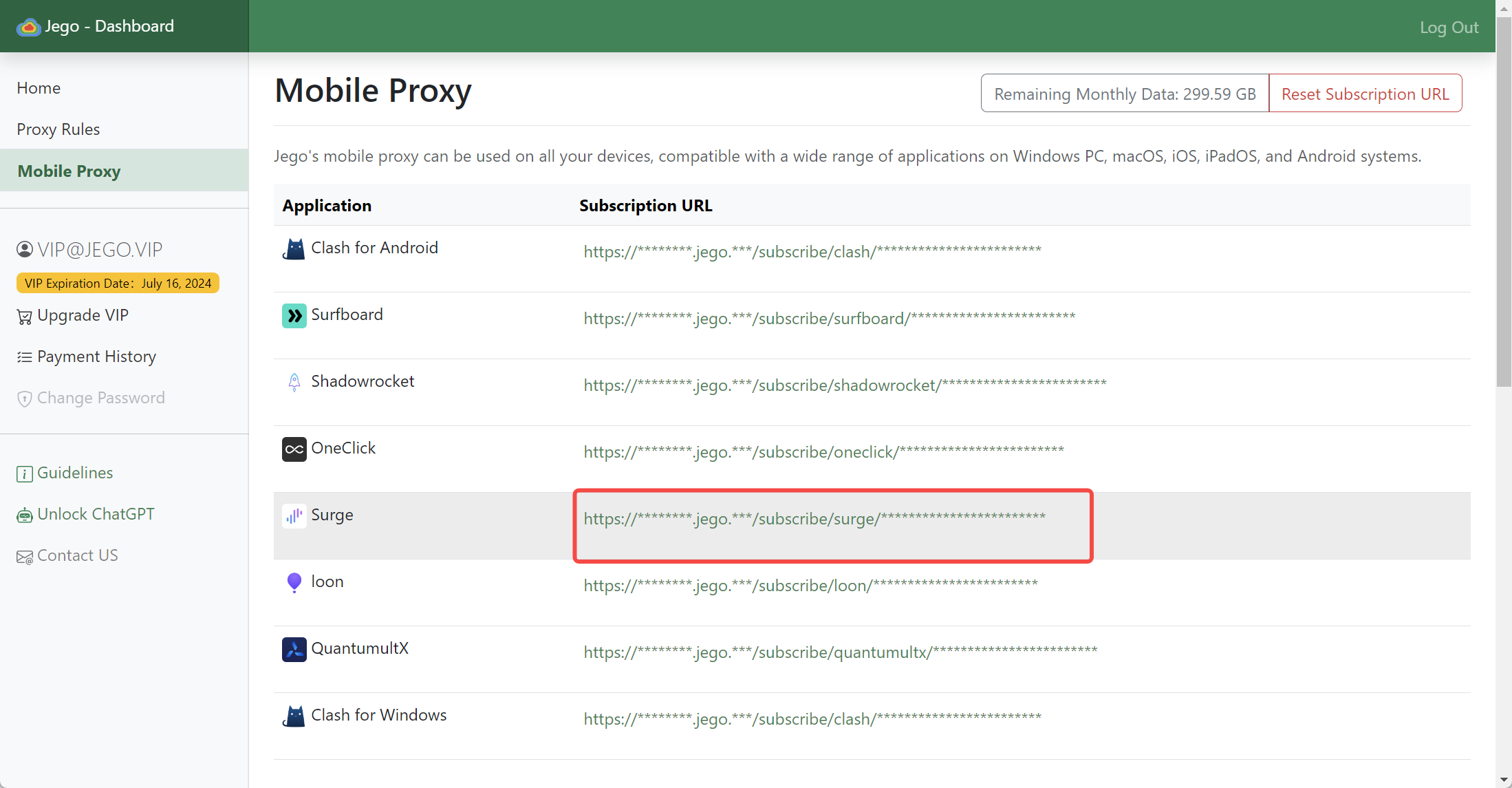The height and width of the screenshot is (788, 1512).
Task: Click the shopping cart icon for Upgrade VIP
Action: click(x=25, y=317)
